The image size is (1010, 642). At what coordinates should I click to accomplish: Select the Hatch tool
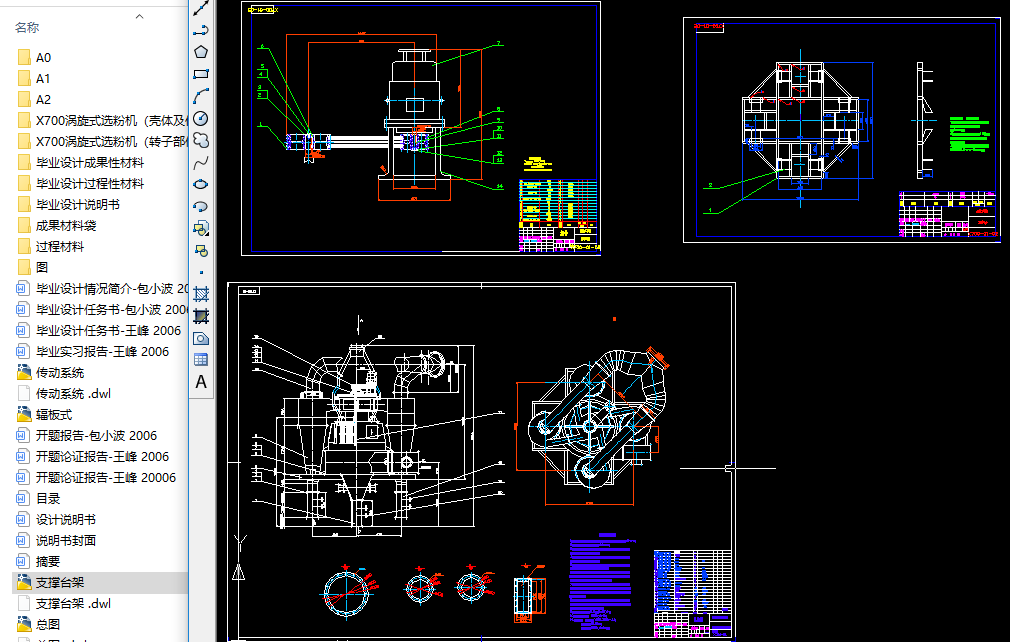click(201, 294)
